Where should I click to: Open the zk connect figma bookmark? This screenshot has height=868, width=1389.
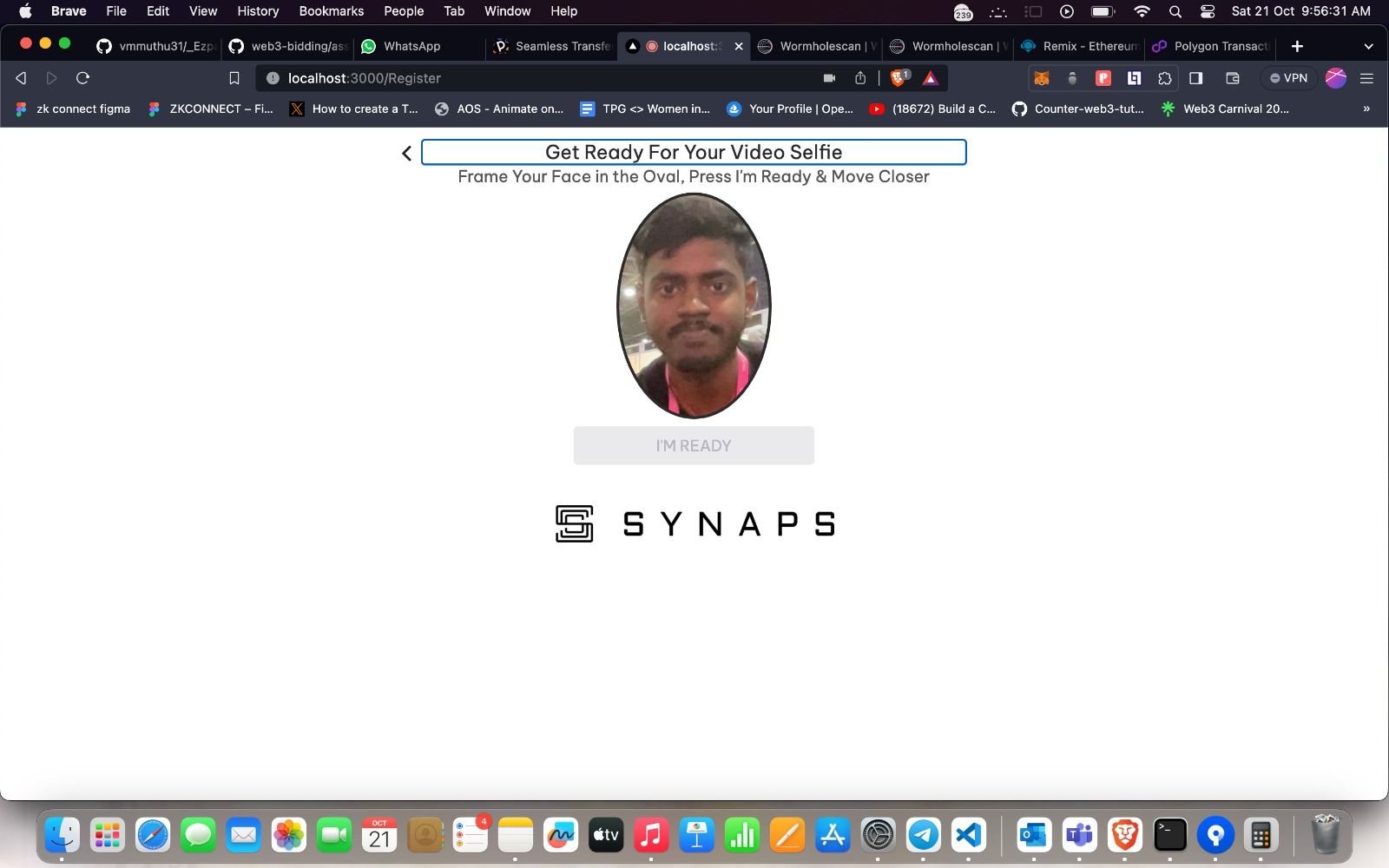pyautogui.click(x=73, y=108)
